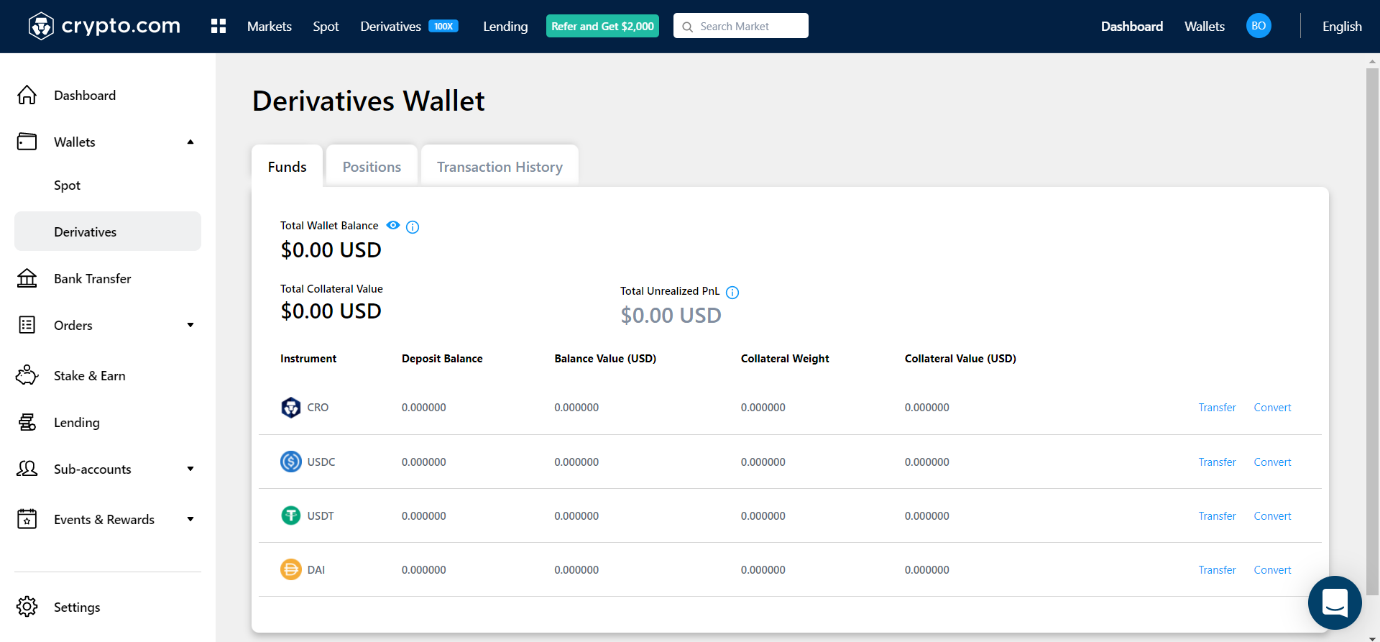Viewport: 1380px width, 642px height.
Task: Open the live chat support bubble
Action: 1335,603
